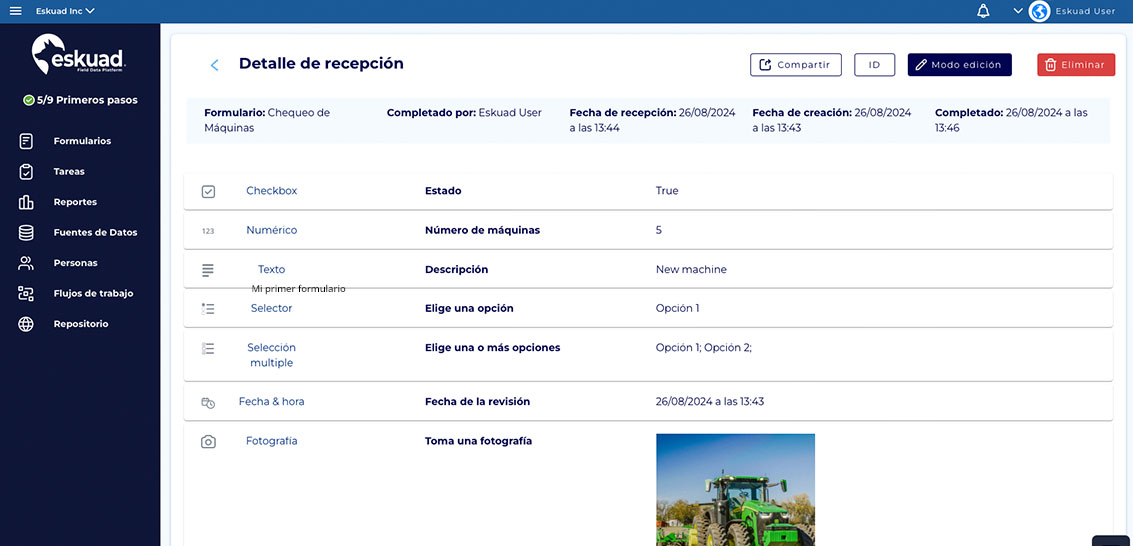This screenshot has height=546, width=1133.
Task: Open the hamburger menu icon
Action: point(15,11)
